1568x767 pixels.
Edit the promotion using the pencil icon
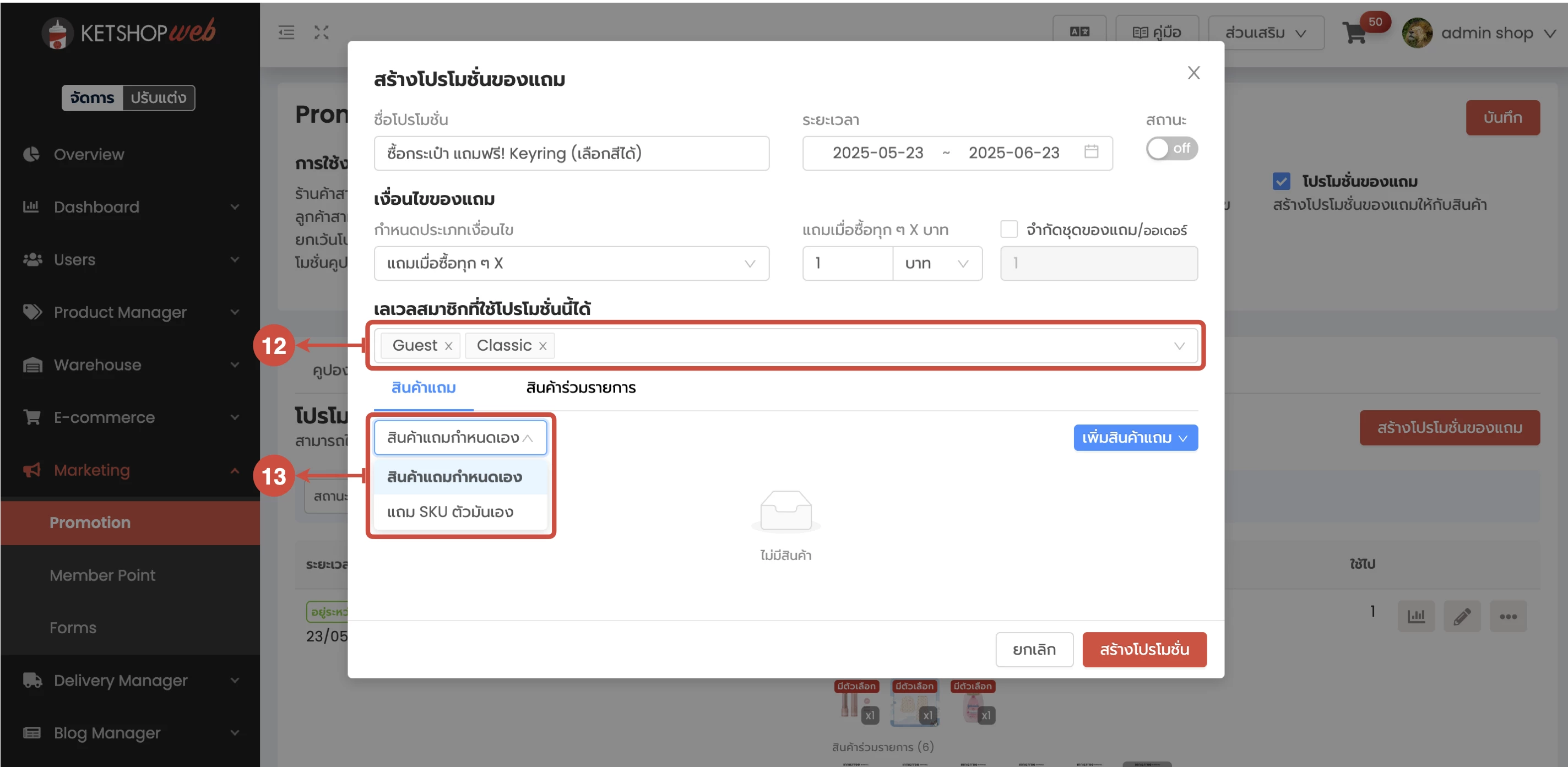pos(1463,616)
